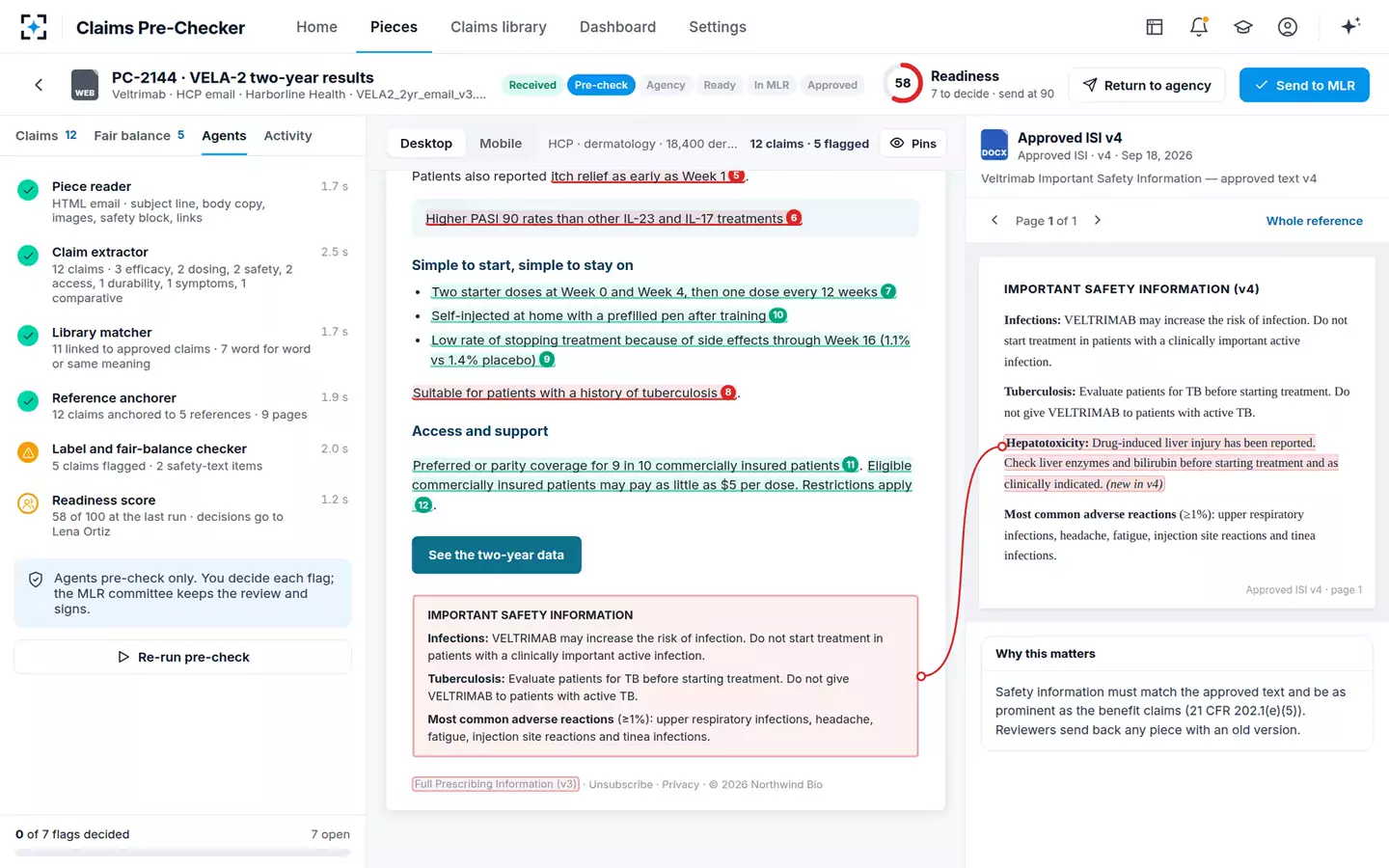The height and width of the screenshot is (868, 1389).
Task: Select the Agency stage pill
Action: click(x=666, y=85)
